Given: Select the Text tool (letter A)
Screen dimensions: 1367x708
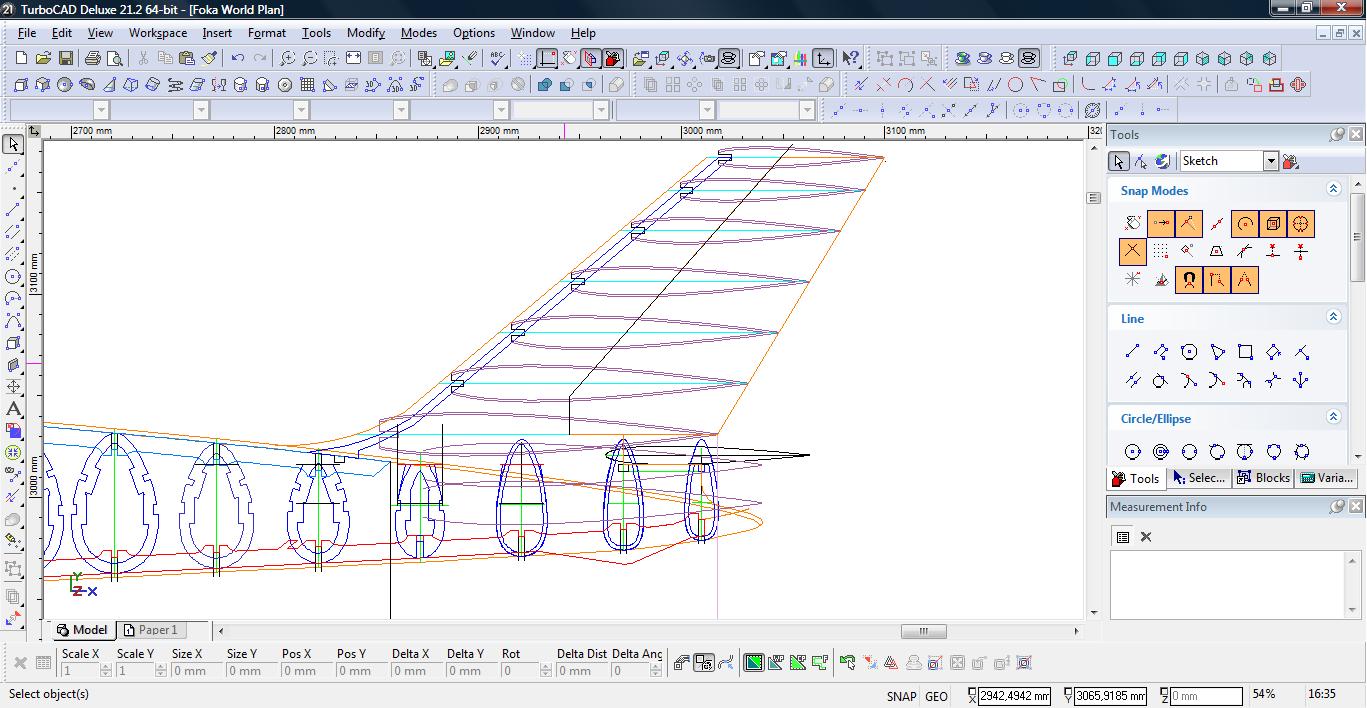Looking at the screenshot, I should pyautogui.click(x=13, y=409).
